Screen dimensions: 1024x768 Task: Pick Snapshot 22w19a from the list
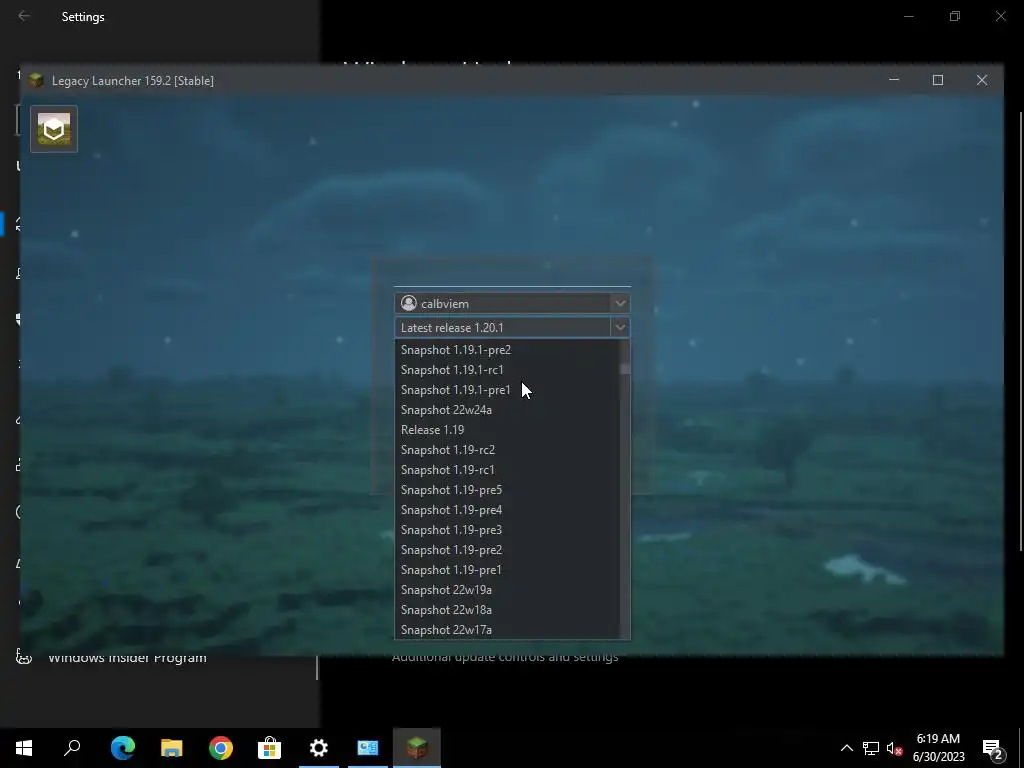tap(507, 590)
